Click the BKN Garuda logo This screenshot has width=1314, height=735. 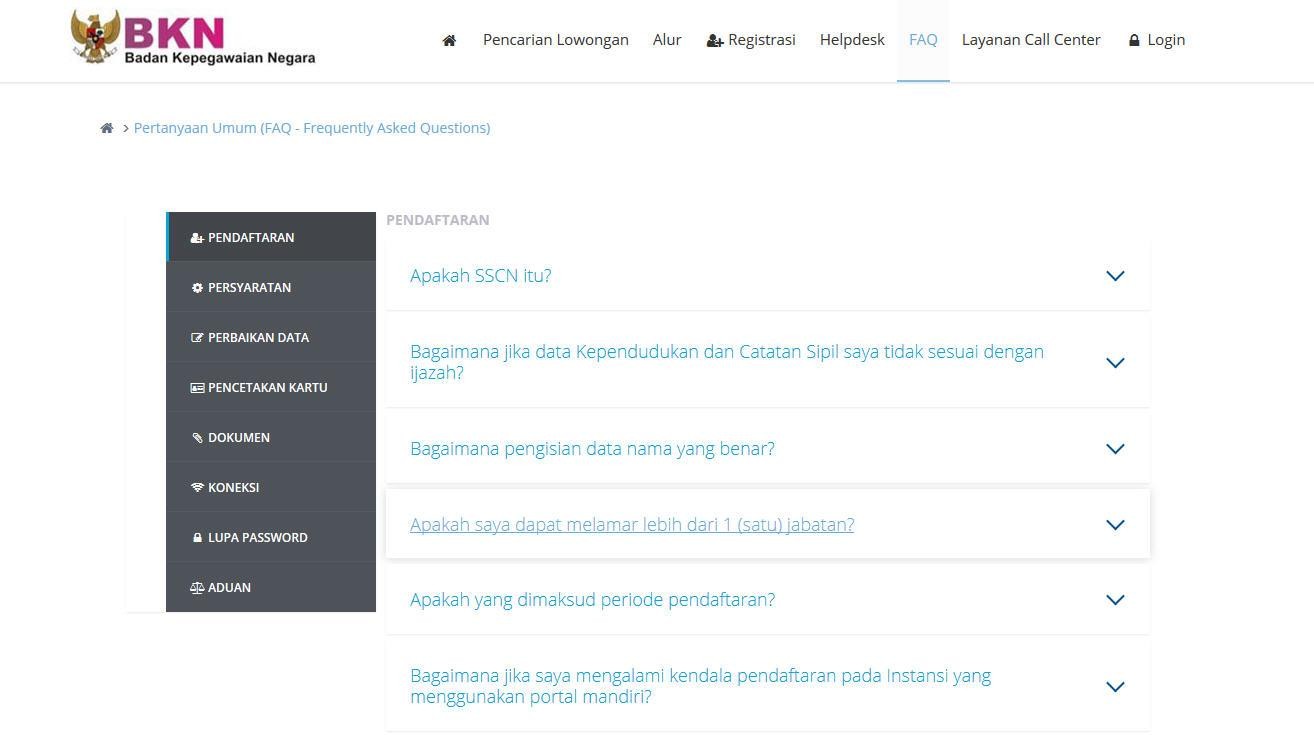coord(95,36)
